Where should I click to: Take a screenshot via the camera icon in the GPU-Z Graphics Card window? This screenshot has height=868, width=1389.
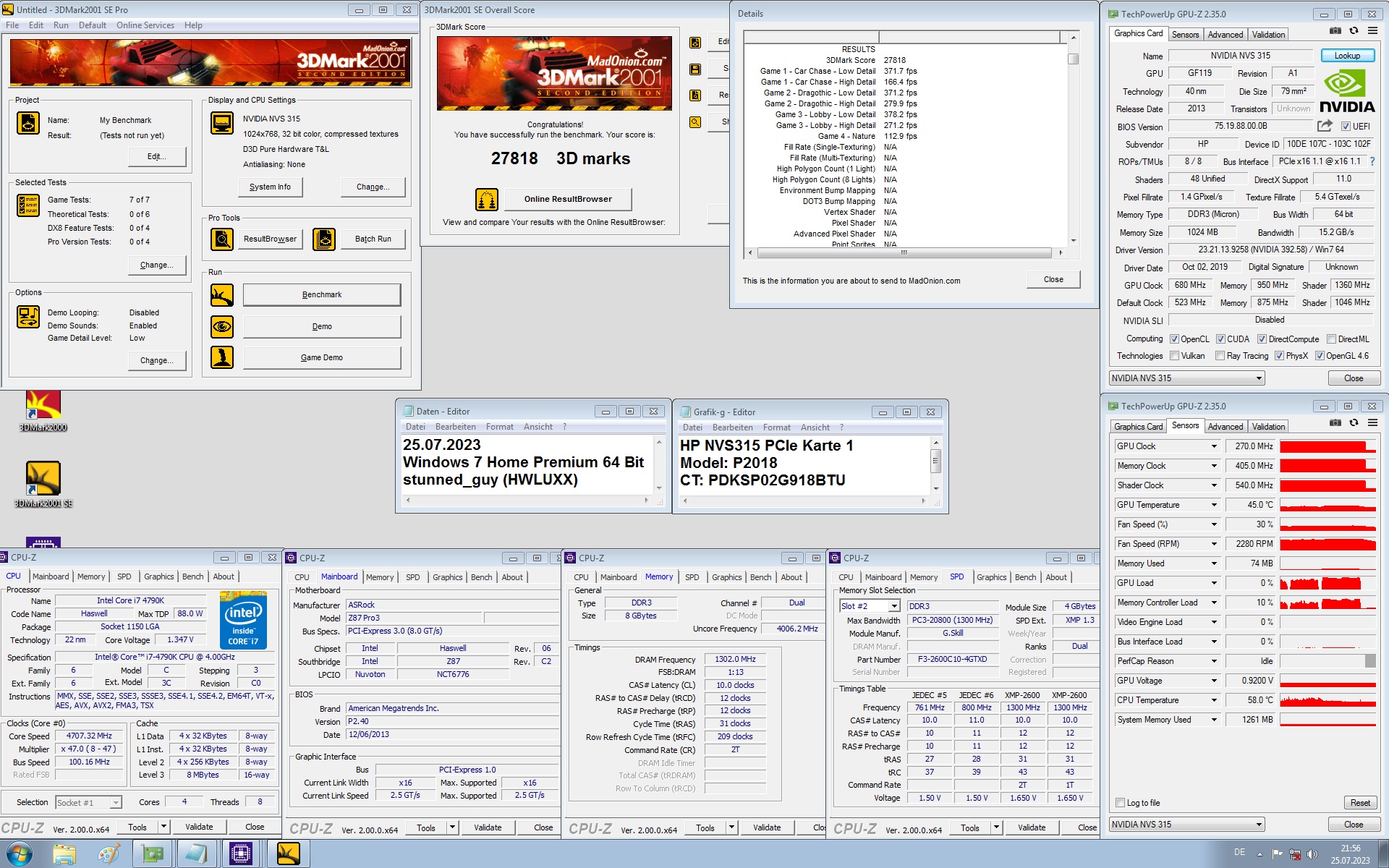tap(1335, 30)
